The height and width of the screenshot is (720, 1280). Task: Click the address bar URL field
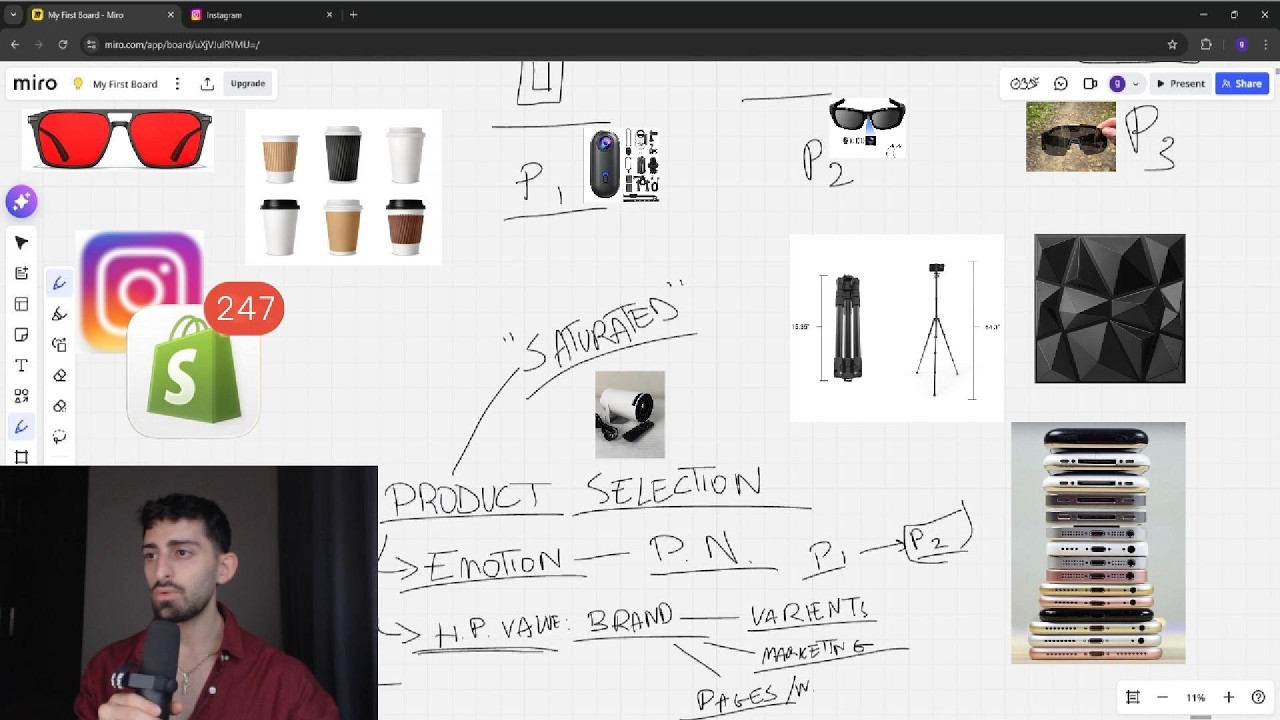[620, 44]
